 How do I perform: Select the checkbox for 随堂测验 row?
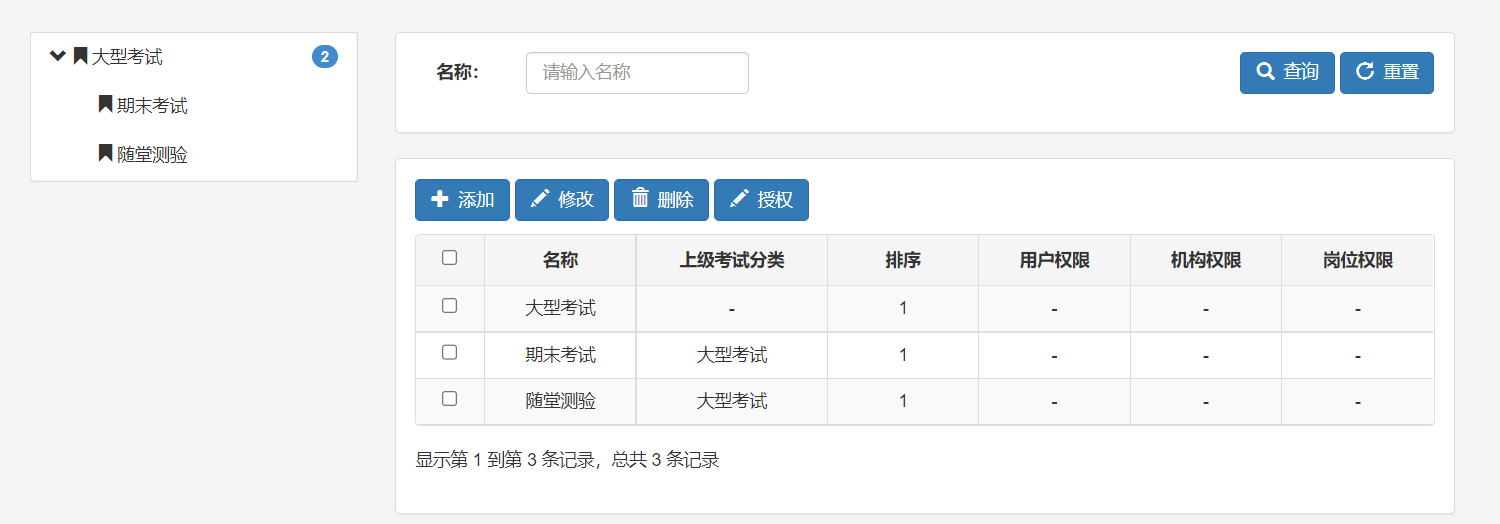point(449,399)
